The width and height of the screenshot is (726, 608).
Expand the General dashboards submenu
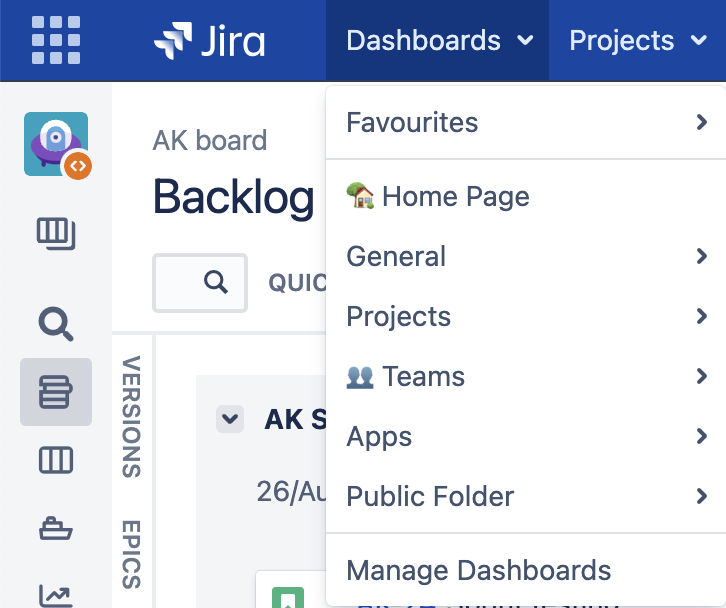[x=525, y=257]
